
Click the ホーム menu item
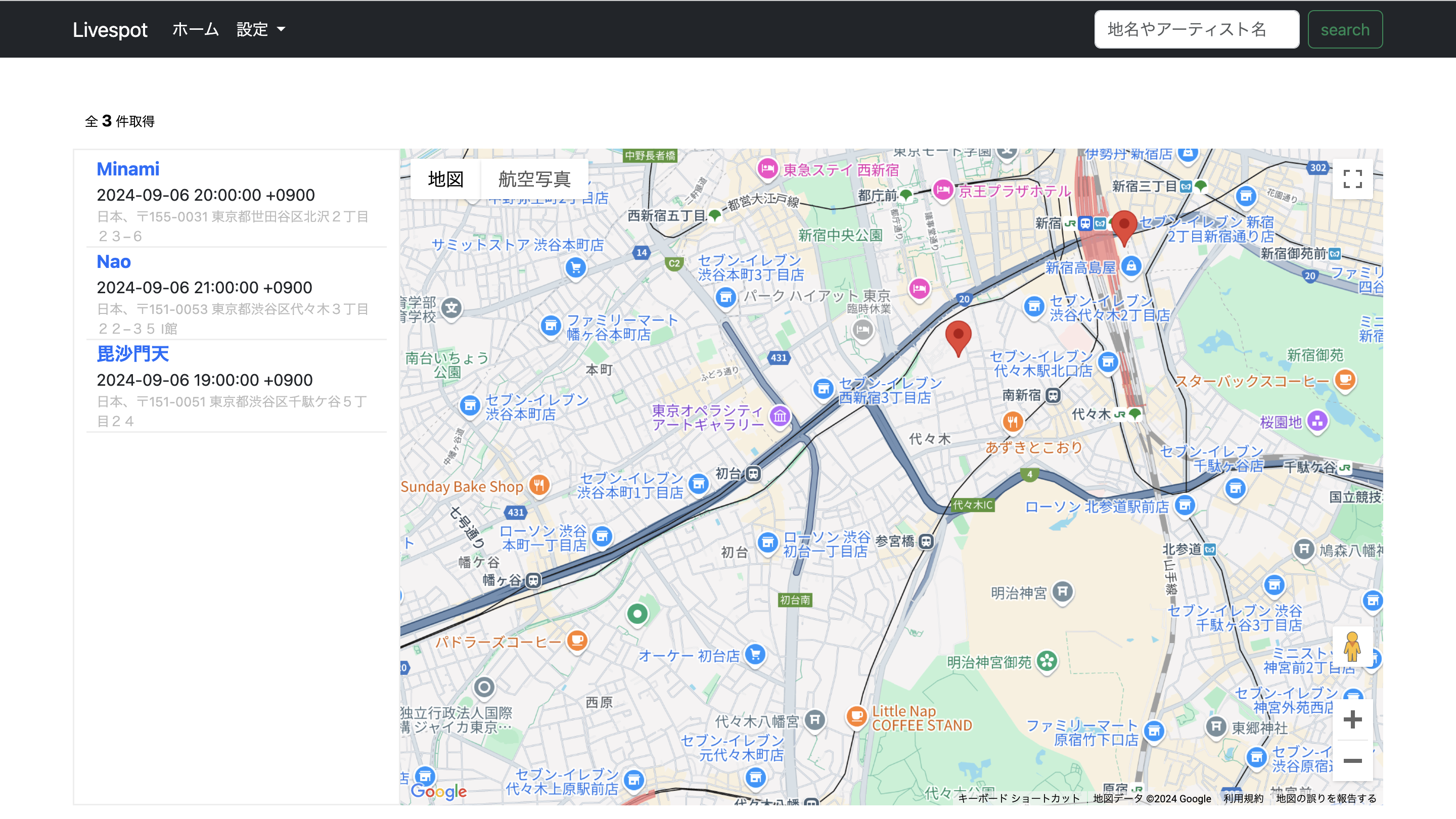(x=195, y=29)
